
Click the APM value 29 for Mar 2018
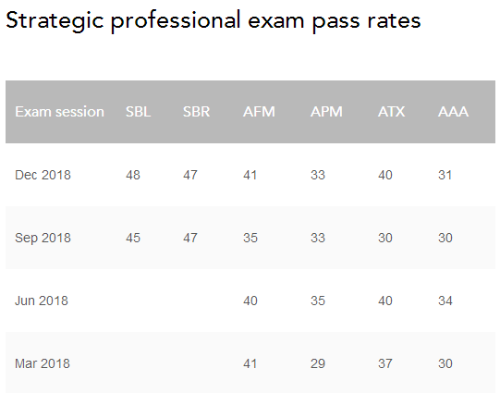[318, 364]
